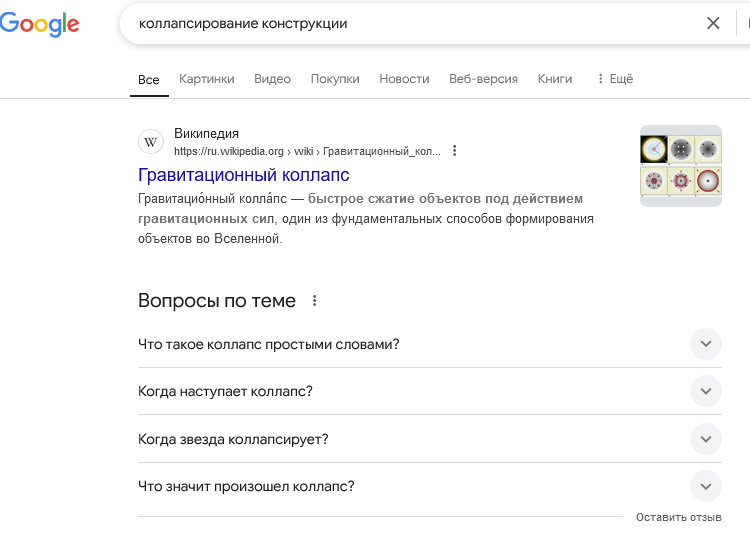The image size is (750, 546).
Task: Switch to the Картинки tab
Action: [x=207, y=79]
